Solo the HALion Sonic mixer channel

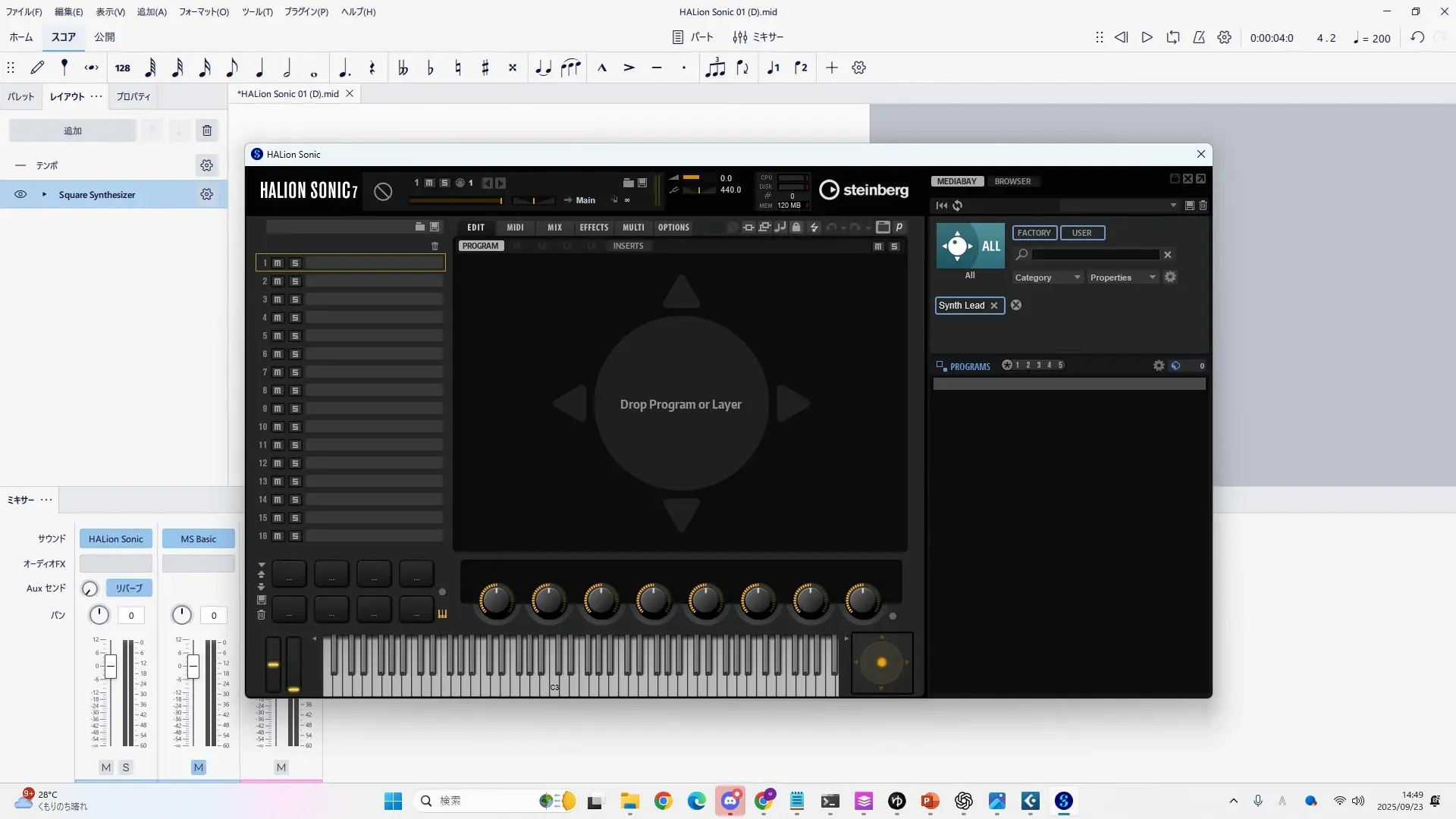(x=126, y=767)
